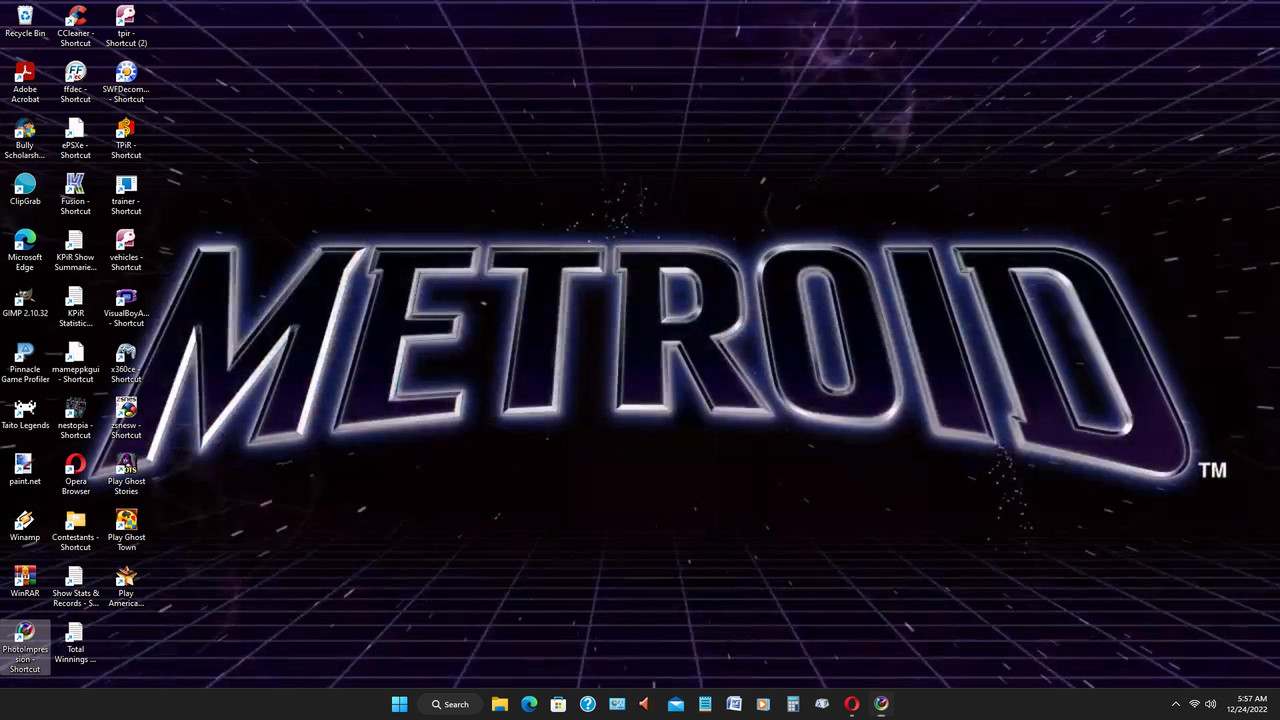Select the vehicles shortcut icon
Viewport: 1280px width, 720px height.
click(126, 250)
